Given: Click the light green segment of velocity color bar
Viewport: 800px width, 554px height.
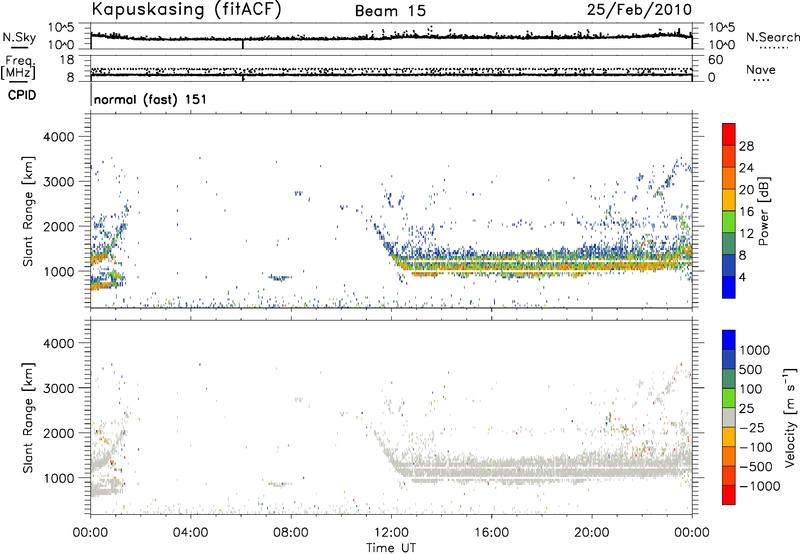Looking at the screenshot, I should click(729, 398).
